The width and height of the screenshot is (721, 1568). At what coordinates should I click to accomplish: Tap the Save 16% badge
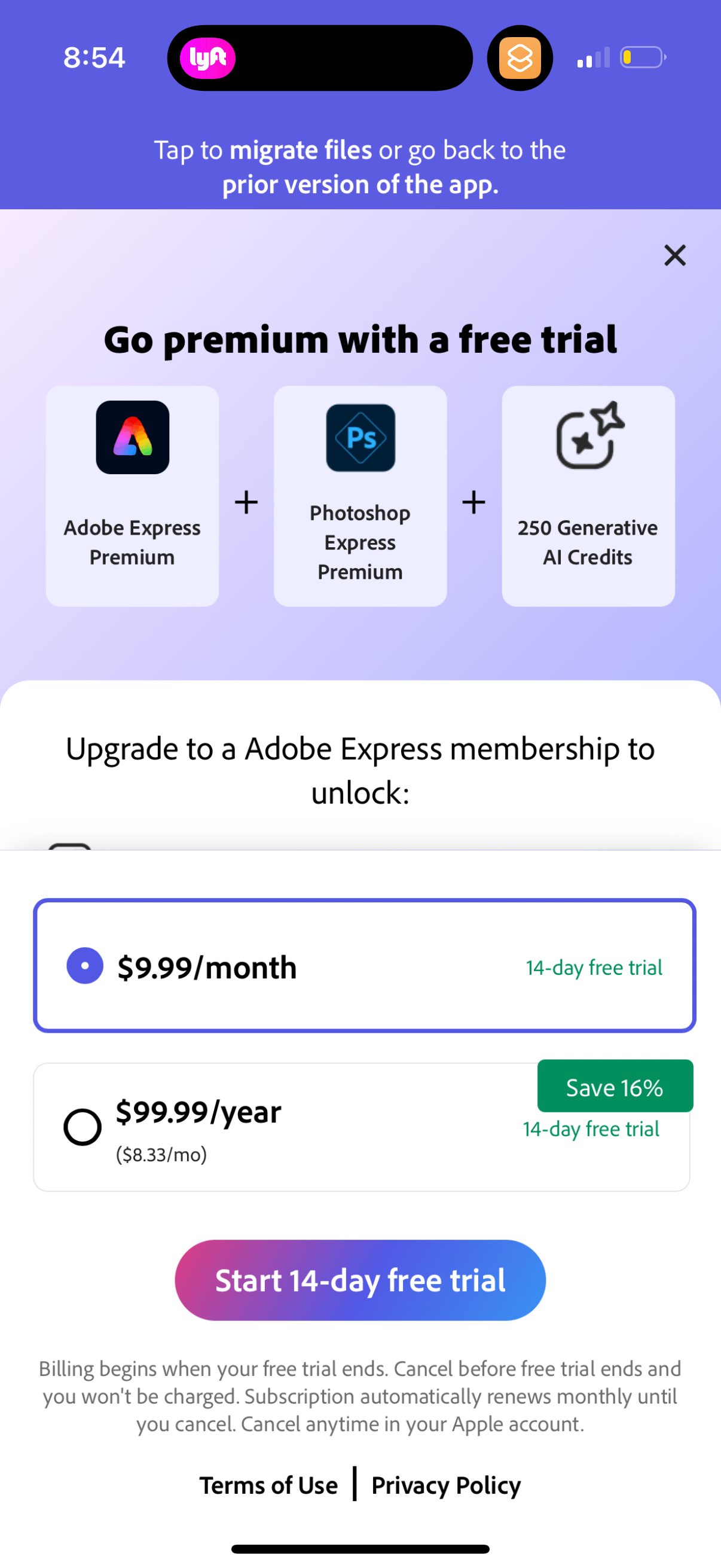614,1087
